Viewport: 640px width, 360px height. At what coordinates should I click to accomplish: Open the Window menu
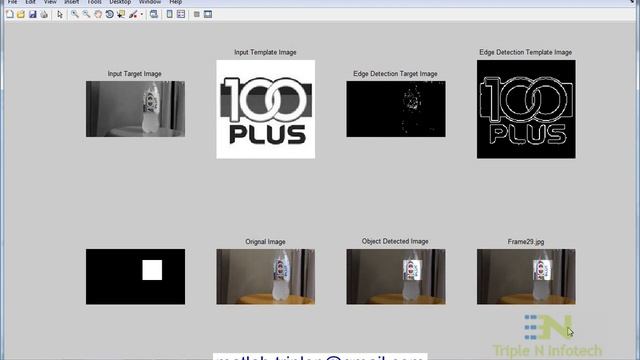click(x=150, y=2)
